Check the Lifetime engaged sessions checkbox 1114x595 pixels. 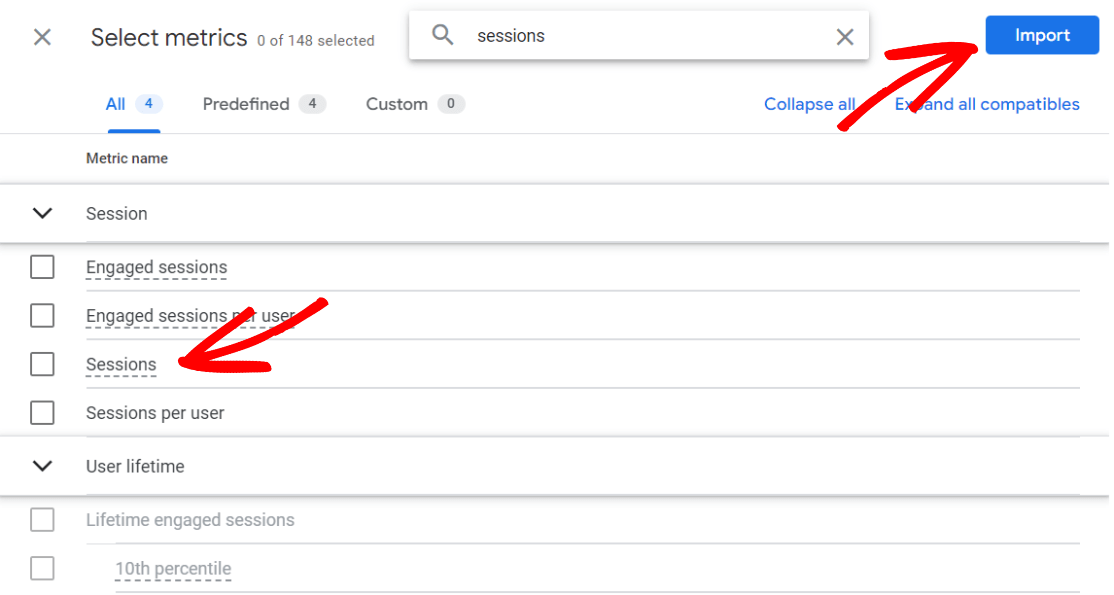click(x=42, y=520)
